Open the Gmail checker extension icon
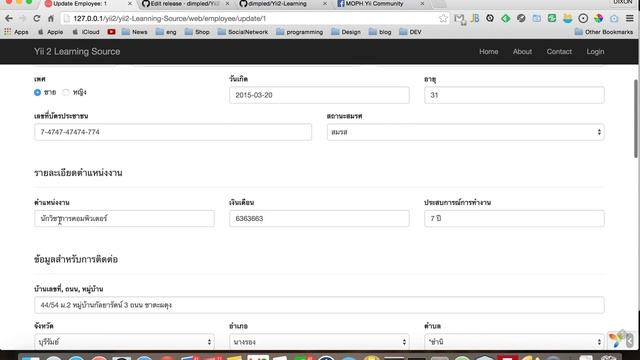 pos(460,19)
